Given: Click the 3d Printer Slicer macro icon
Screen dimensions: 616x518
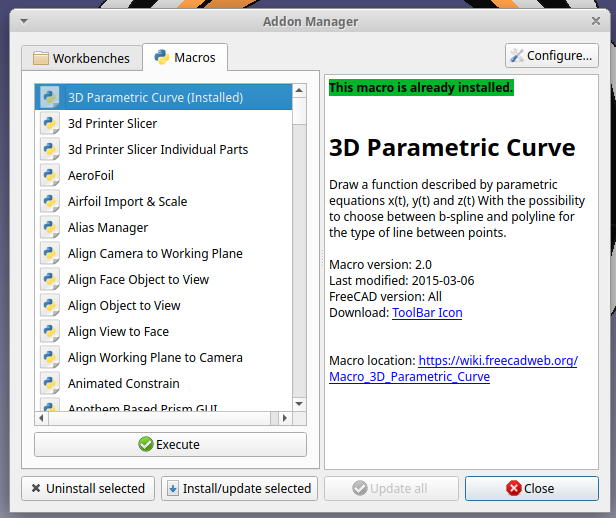Looking at the screenshot, I should 50,124.
